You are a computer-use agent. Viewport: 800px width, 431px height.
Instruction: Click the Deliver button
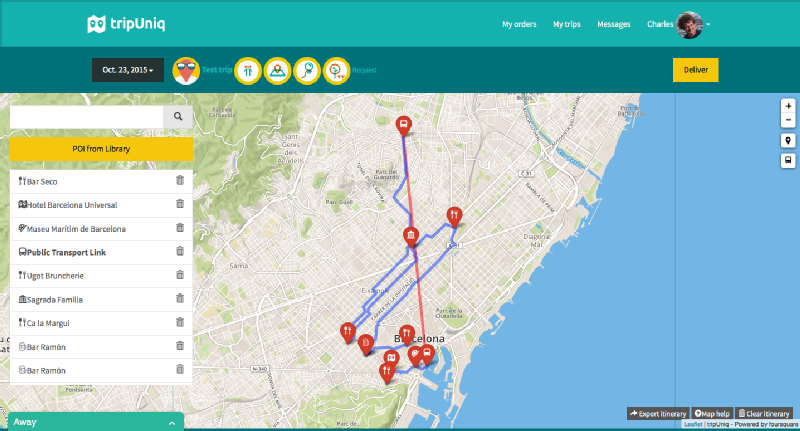[695, 70]
